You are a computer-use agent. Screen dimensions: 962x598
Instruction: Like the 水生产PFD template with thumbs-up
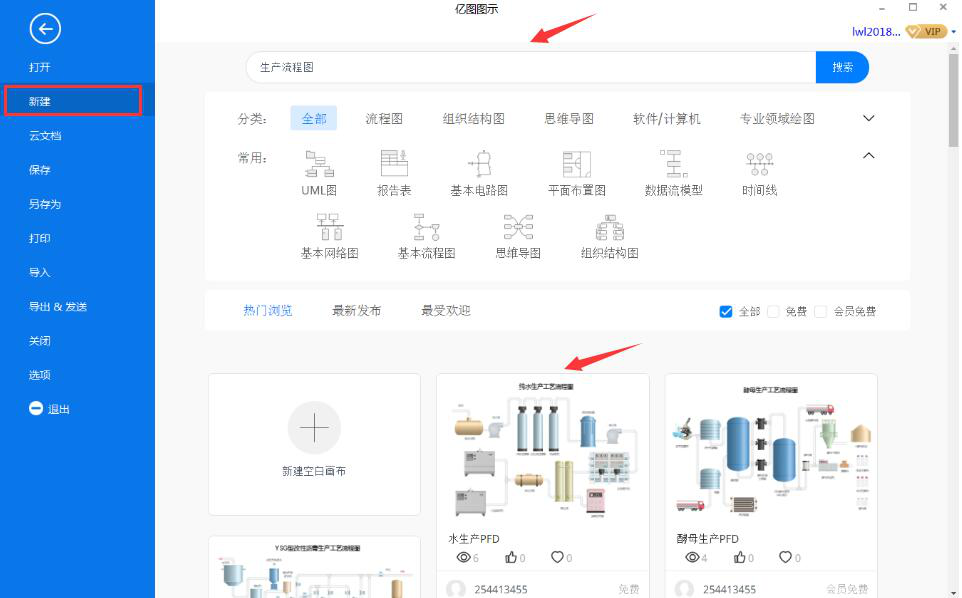(510, 557)
